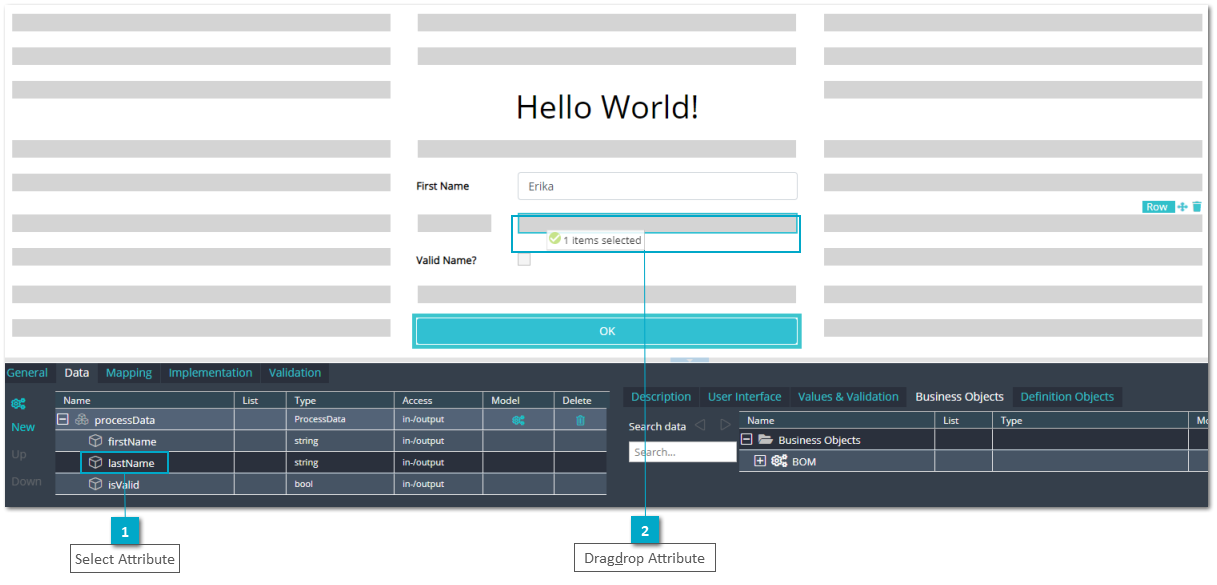Expand the BOM tree node
Image resolution: width=1217 pixels, height=585 pixels.
[760, 461]
